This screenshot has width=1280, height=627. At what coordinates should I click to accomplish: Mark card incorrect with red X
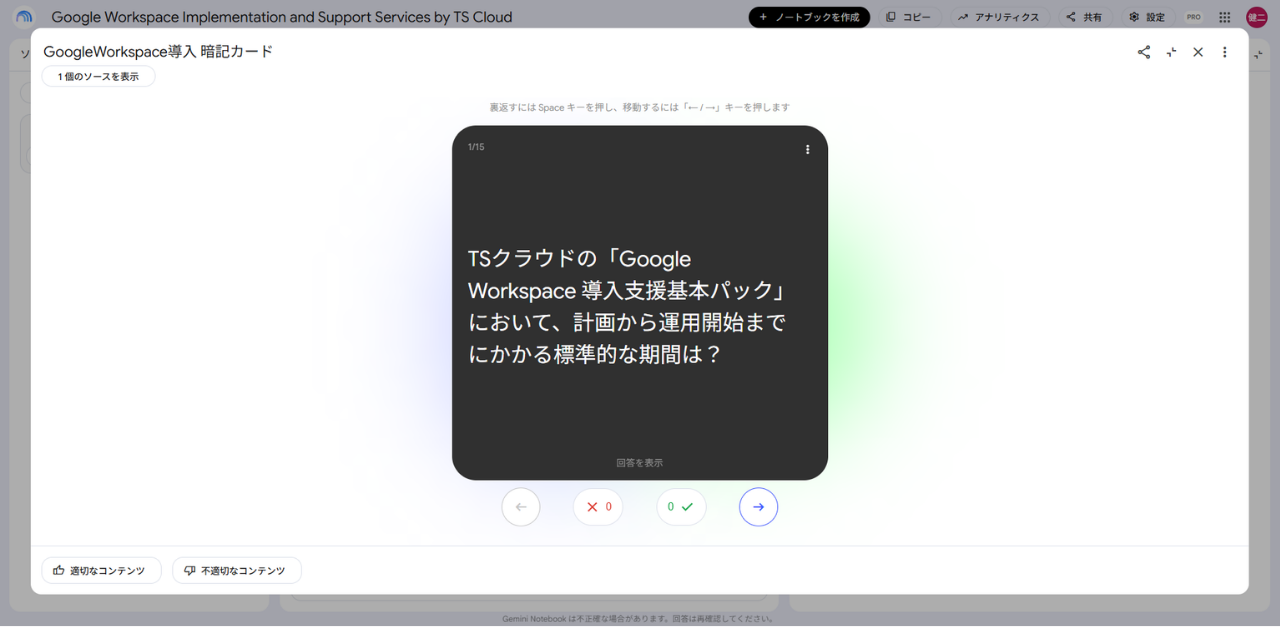(x=598, y=507)
